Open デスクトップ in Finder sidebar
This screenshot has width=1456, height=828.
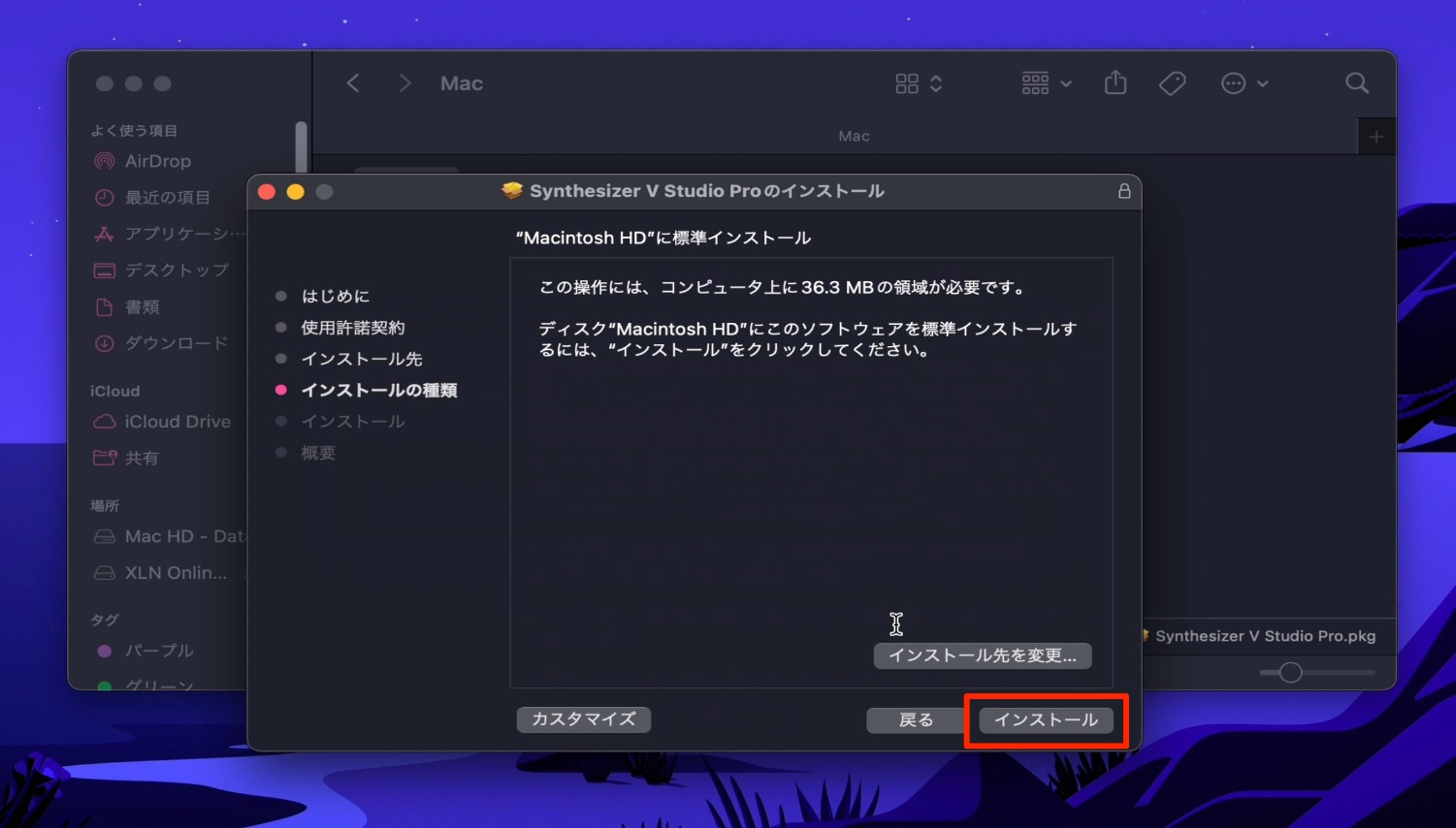(177, 271)
